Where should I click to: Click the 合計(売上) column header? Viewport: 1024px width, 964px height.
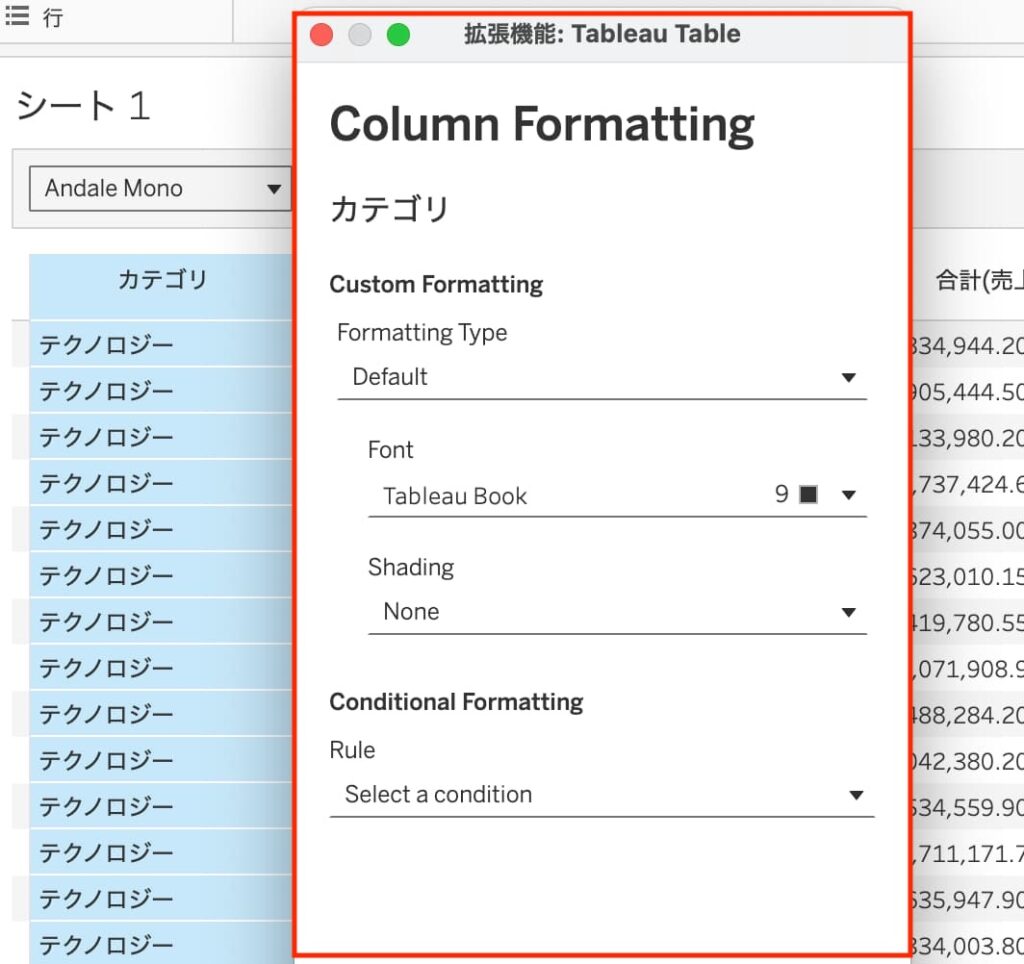(975, 281)
